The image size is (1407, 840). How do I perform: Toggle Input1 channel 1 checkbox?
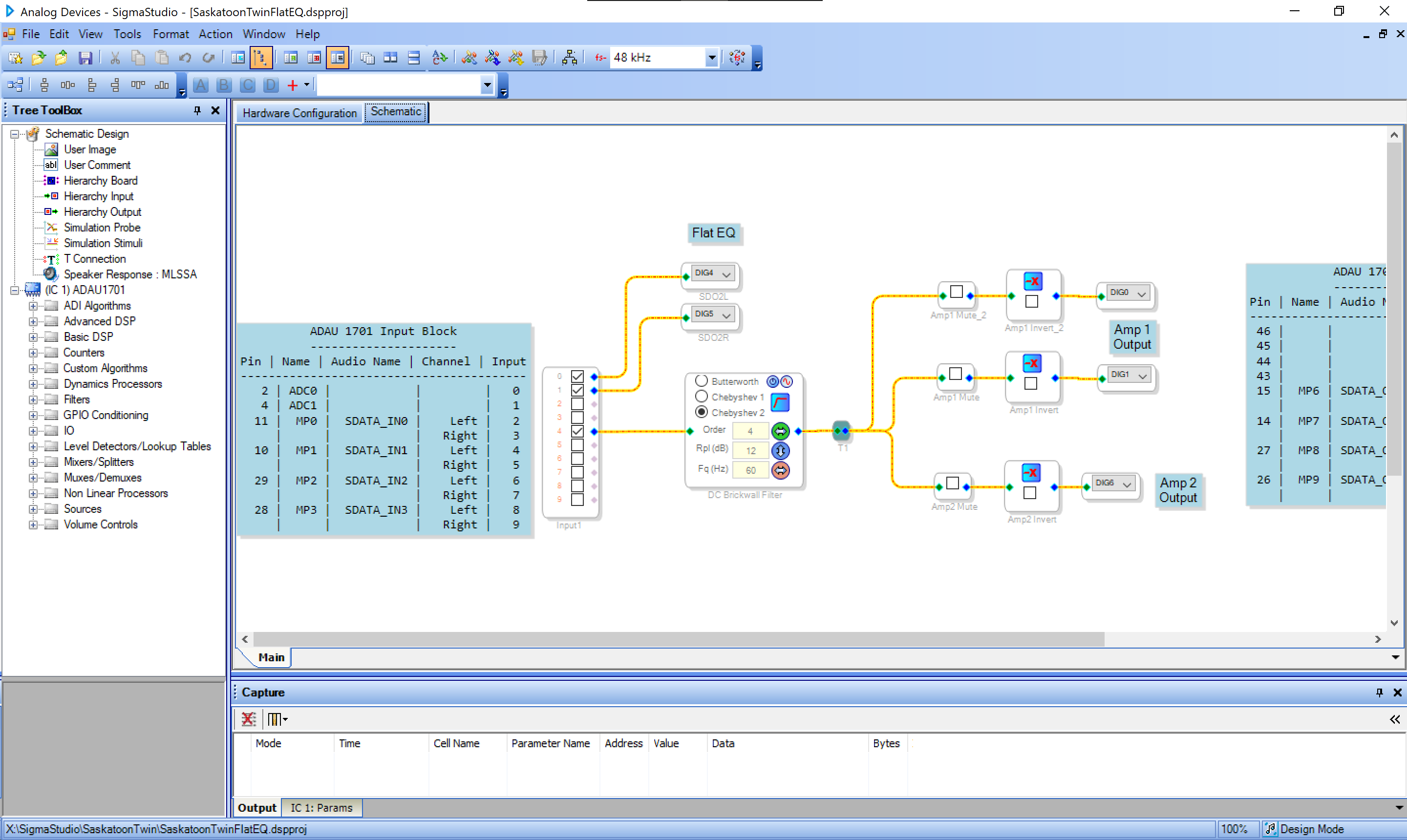[x=577, y=390]
